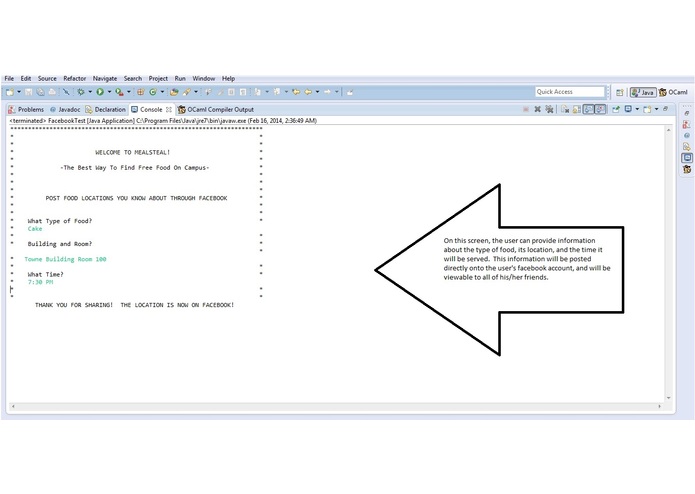Screen dimensions: 695x494
Task: Click Restore icon atop right trim bar
Action: click(x=687, y=113)
